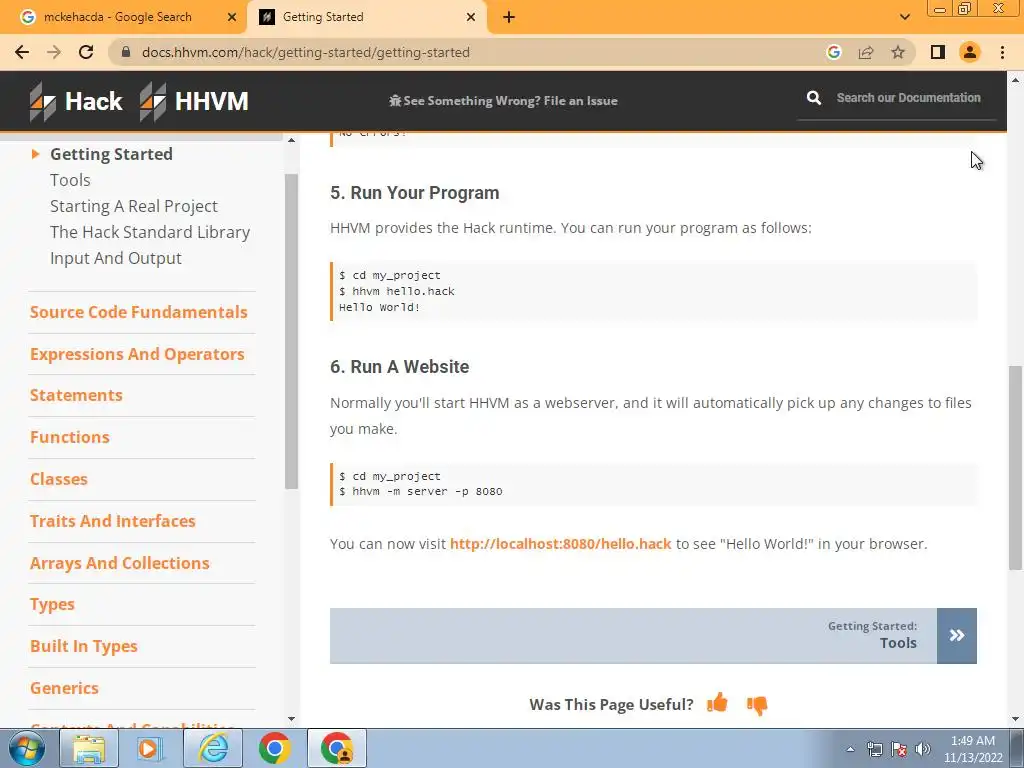Expand Arrays And Collections section
The image size is (1024, 768).
(120, 563)
